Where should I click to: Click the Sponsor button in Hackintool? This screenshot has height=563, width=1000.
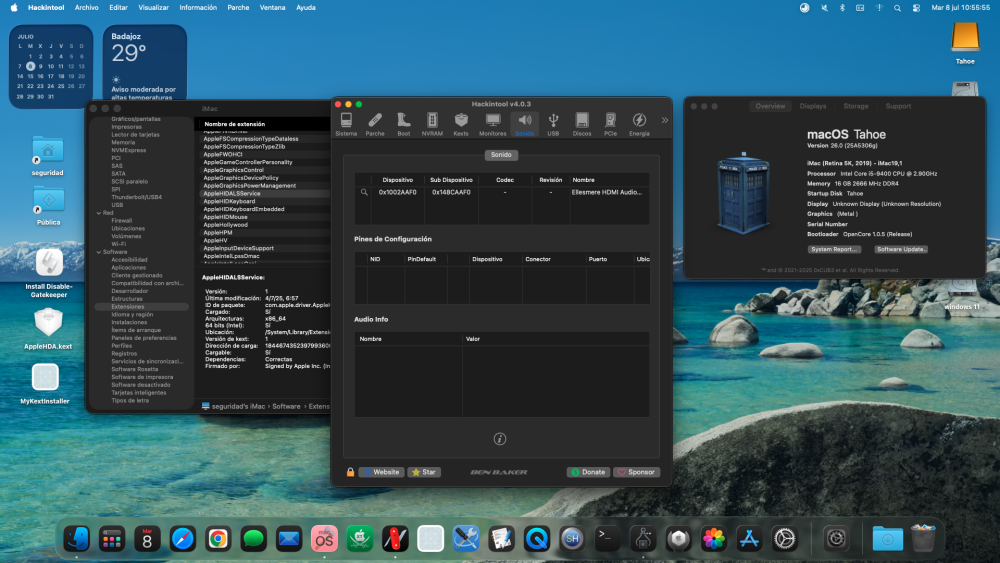(636, 472)
